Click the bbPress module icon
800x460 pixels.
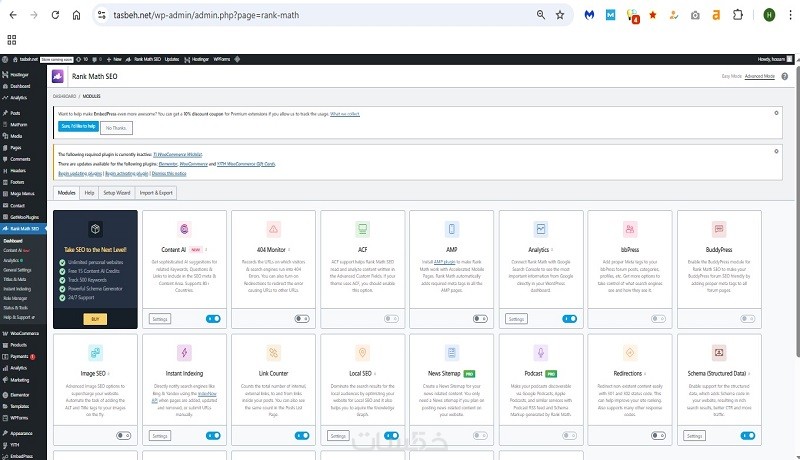[630, 229]
